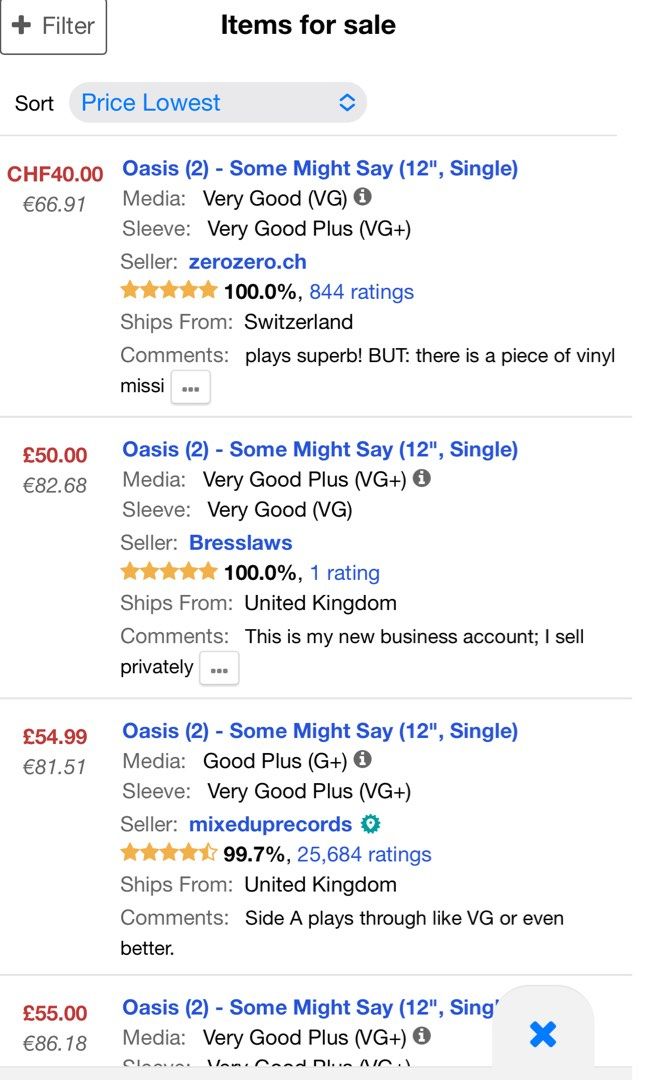The image size is (648, 1080).
Task: Click the 1 rating link for Bresslaws
Action: click(346, 571)
